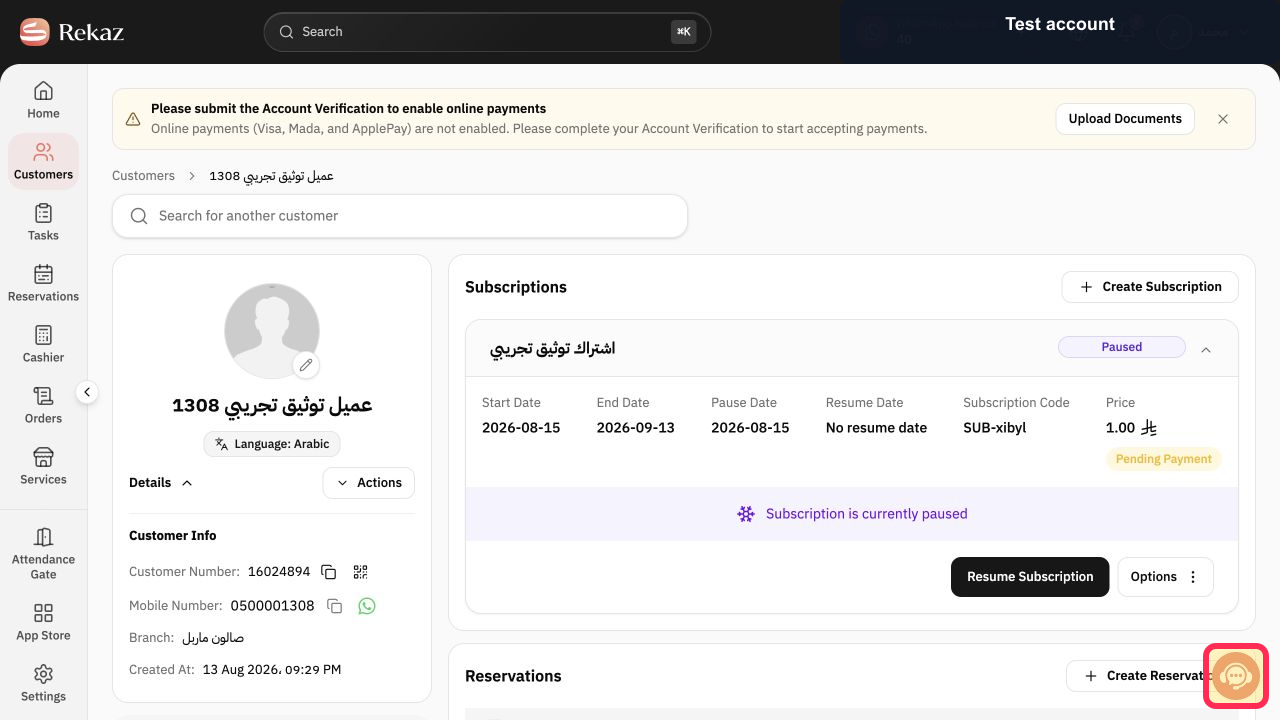Image resolution: width=1280 pixels, height=720 pixels.
Task: Open the Actions dropdown
Action: (369, 483)
